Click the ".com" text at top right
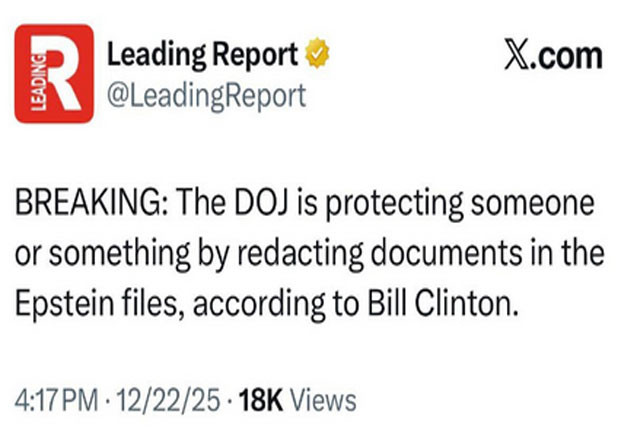This screenshot has width=637, height=447. (x=569, y=57)
